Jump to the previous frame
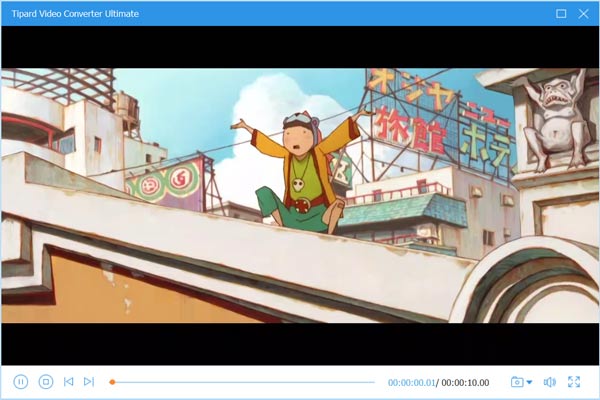 (x=68, y=382)
